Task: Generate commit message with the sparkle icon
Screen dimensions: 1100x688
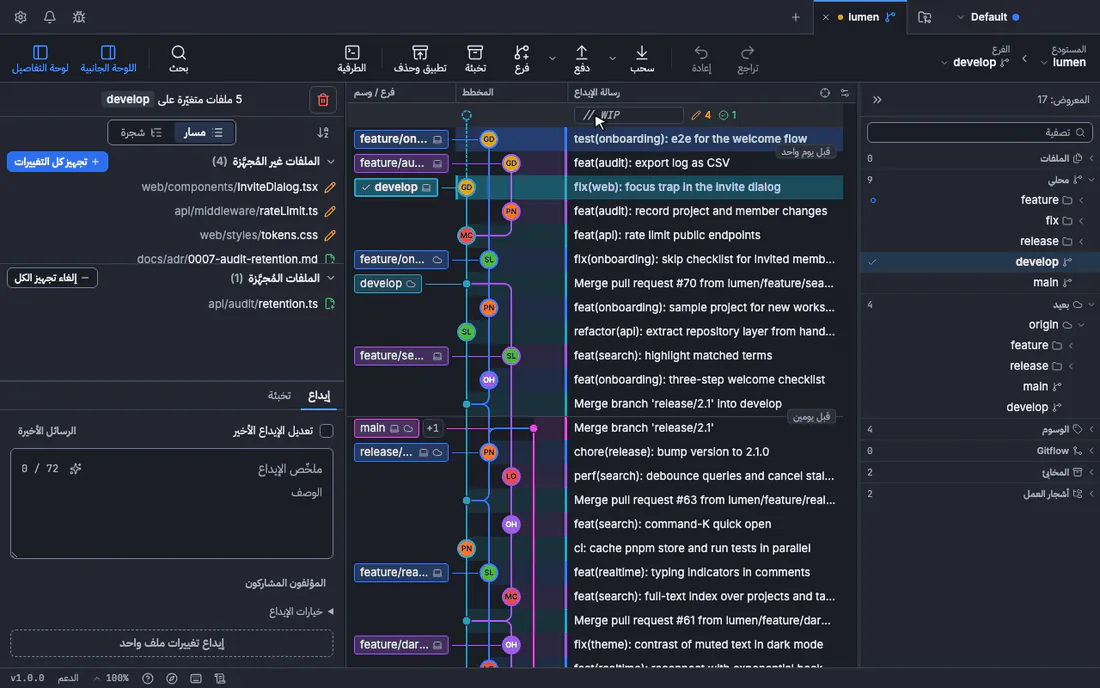Action: tap(76, 468)
